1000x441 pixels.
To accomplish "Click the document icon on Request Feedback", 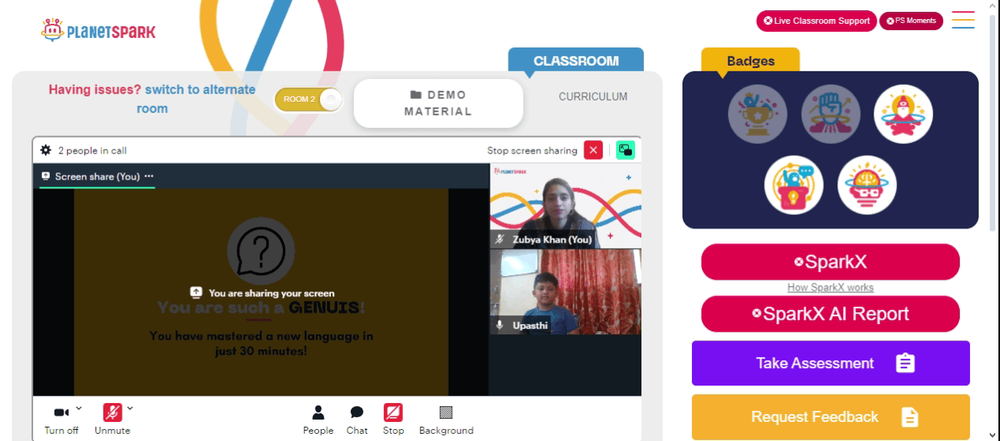I will point(909,417).
